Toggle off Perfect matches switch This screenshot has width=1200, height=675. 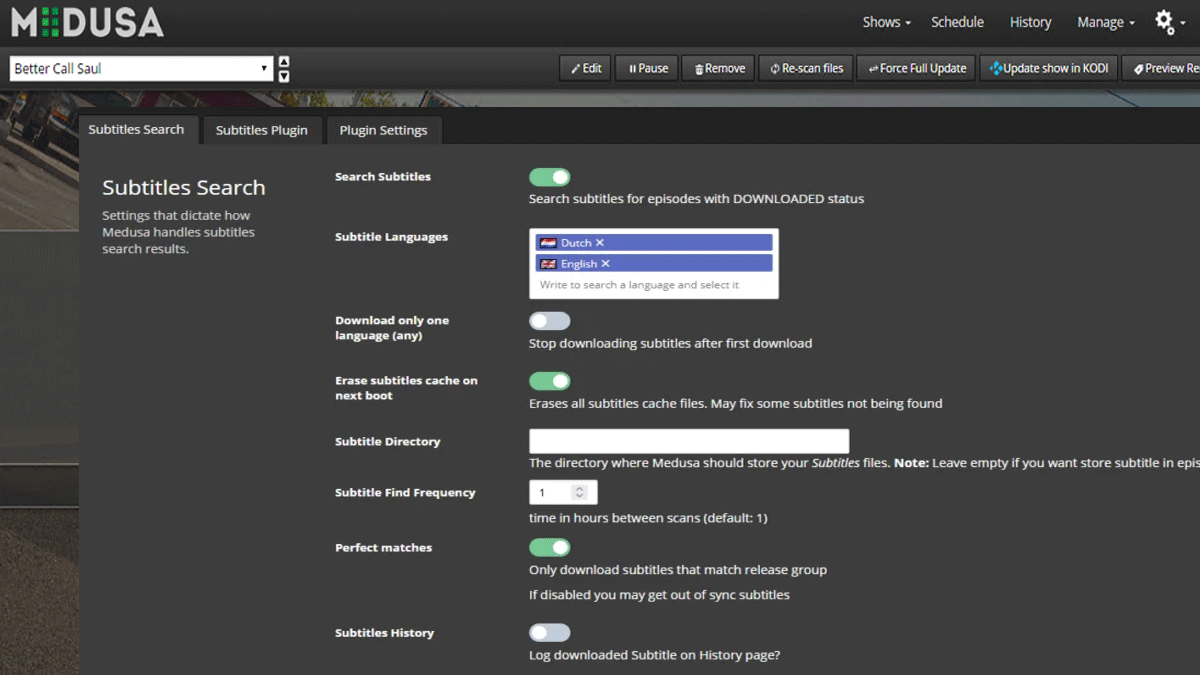point(549,547)
